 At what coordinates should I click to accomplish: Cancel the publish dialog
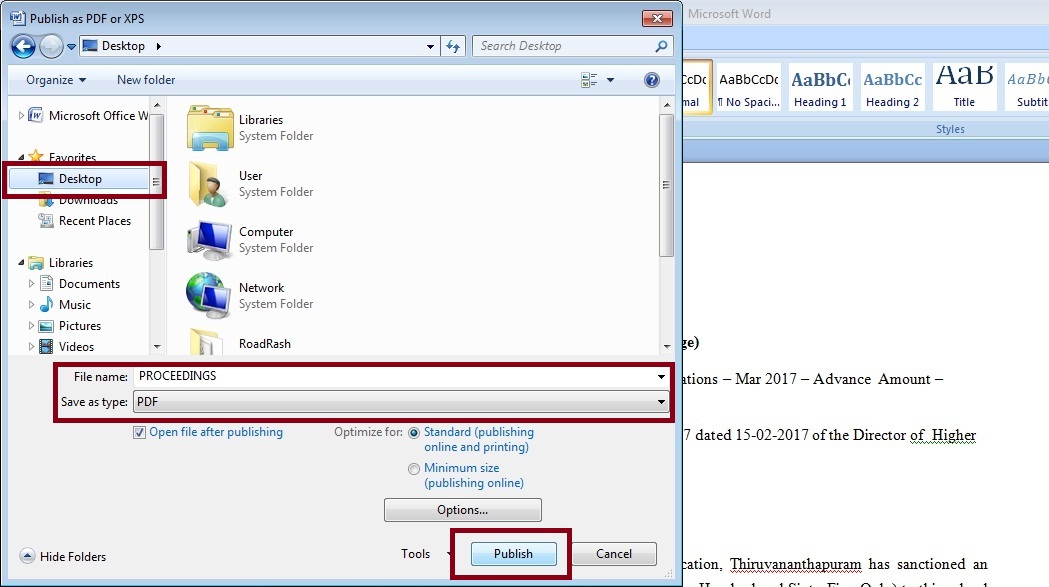[613, 554]
